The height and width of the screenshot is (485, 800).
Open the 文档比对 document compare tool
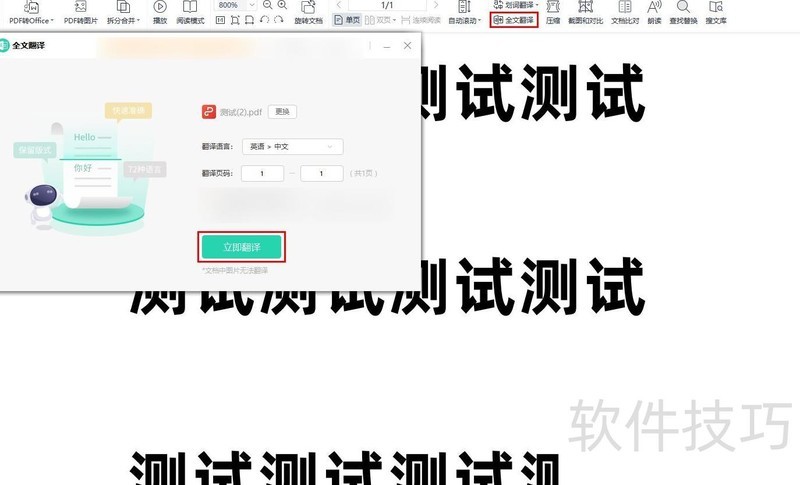(625, 13)
